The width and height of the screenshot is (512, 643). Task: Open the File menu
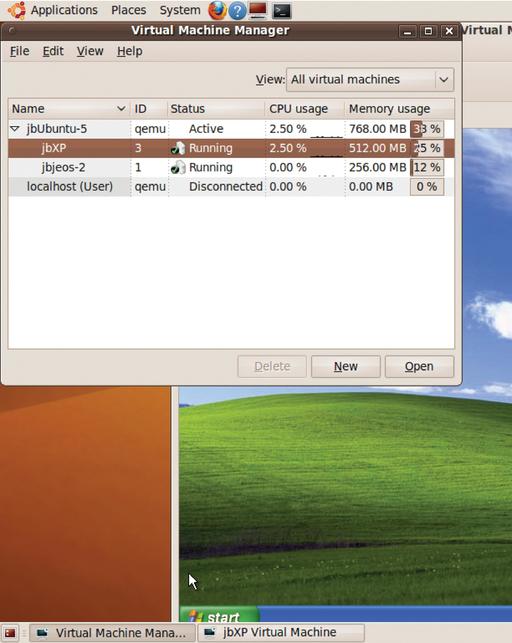point(20,51)
